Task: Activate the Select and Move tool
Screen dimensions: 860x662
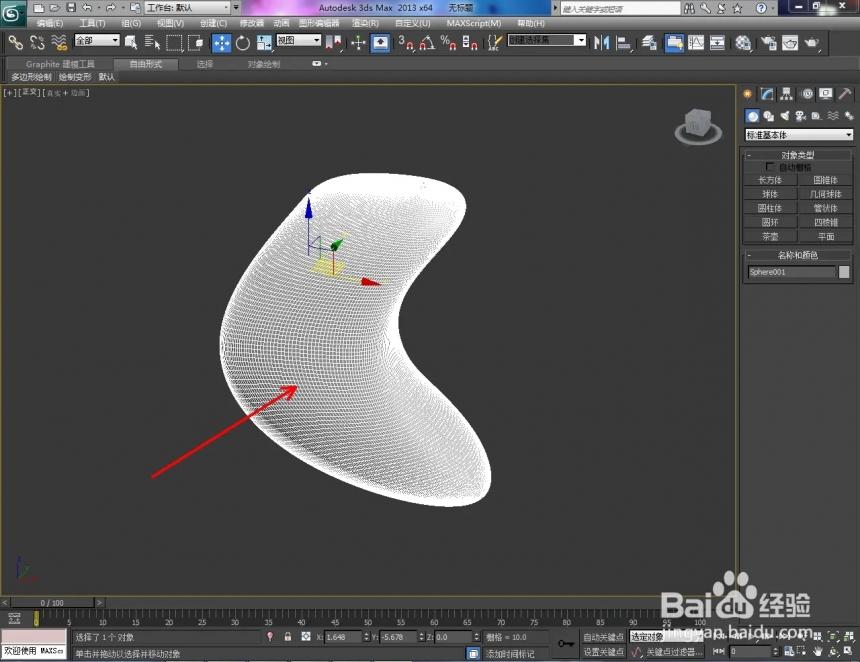Action: pyautogui.click(x=222, y=43)
